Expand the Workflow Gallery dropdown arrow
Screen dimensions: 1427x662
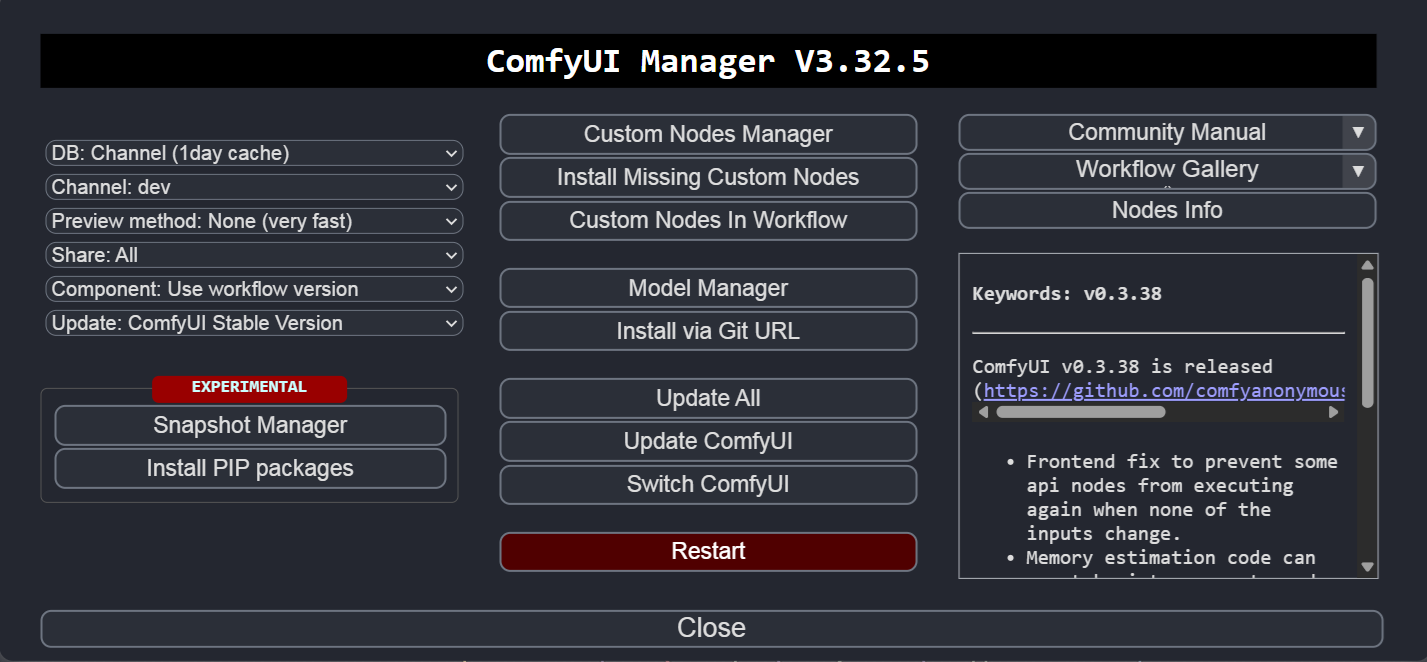tap(1357, 171)
